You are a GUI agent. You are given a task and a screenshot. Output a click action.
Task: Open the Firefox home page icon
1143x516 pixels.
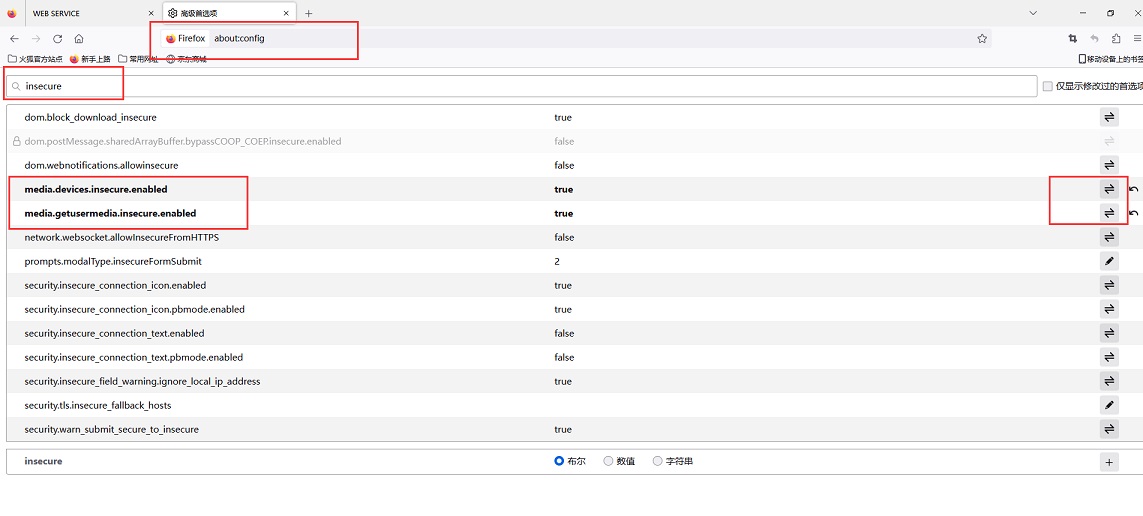point(79,39)
